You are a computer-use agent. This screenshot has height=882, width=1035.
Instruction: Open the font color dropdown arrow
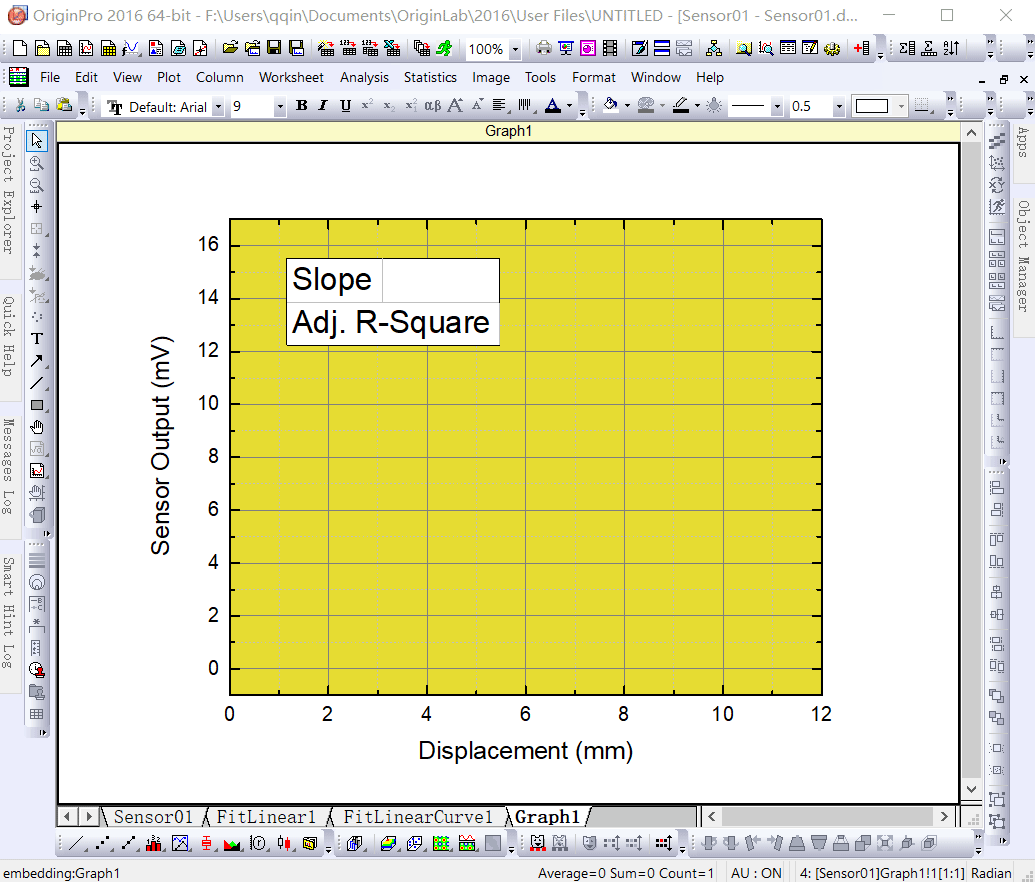tap(569, 106)
